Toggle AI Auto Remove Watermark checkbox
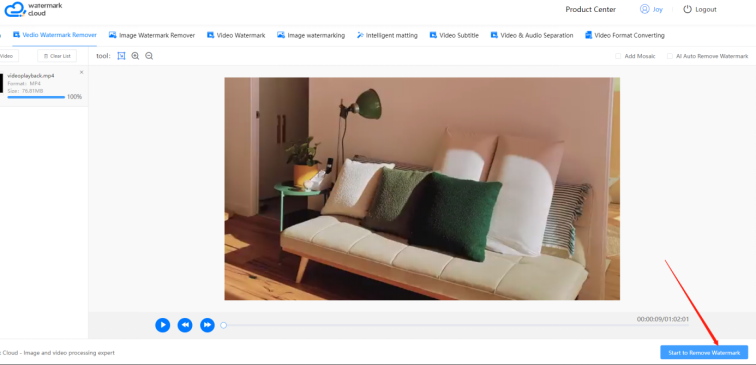This screenshot has width=756, height=365. tap(670, 56)
